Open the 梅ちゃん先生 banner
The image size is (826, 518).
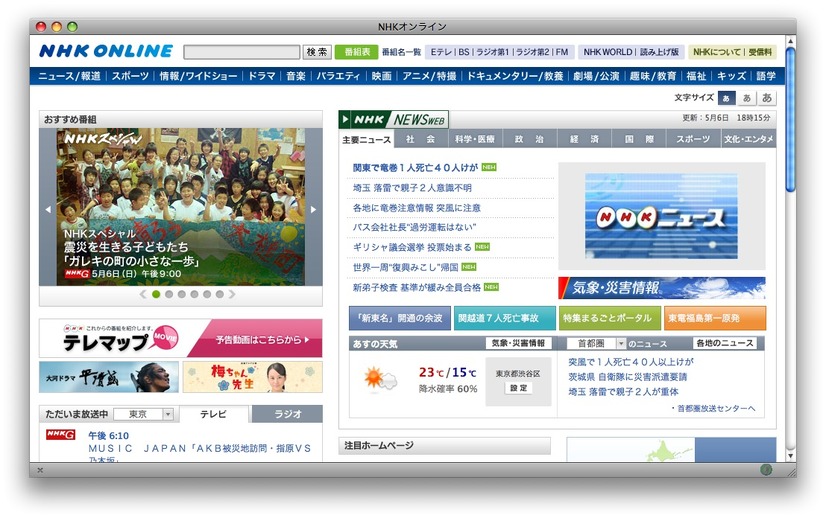[252, 377]
